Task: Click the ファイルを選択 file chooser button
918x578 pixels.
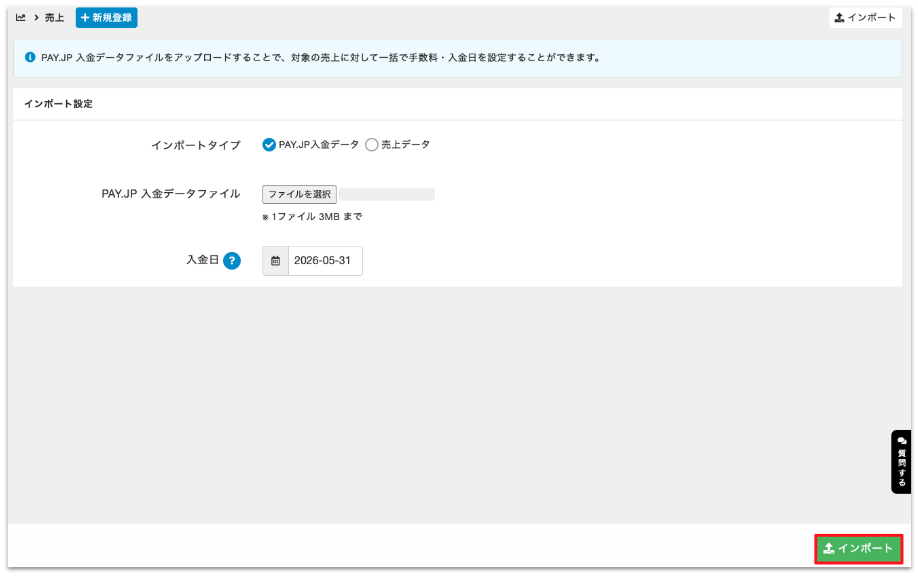Action: pos(299,194)
